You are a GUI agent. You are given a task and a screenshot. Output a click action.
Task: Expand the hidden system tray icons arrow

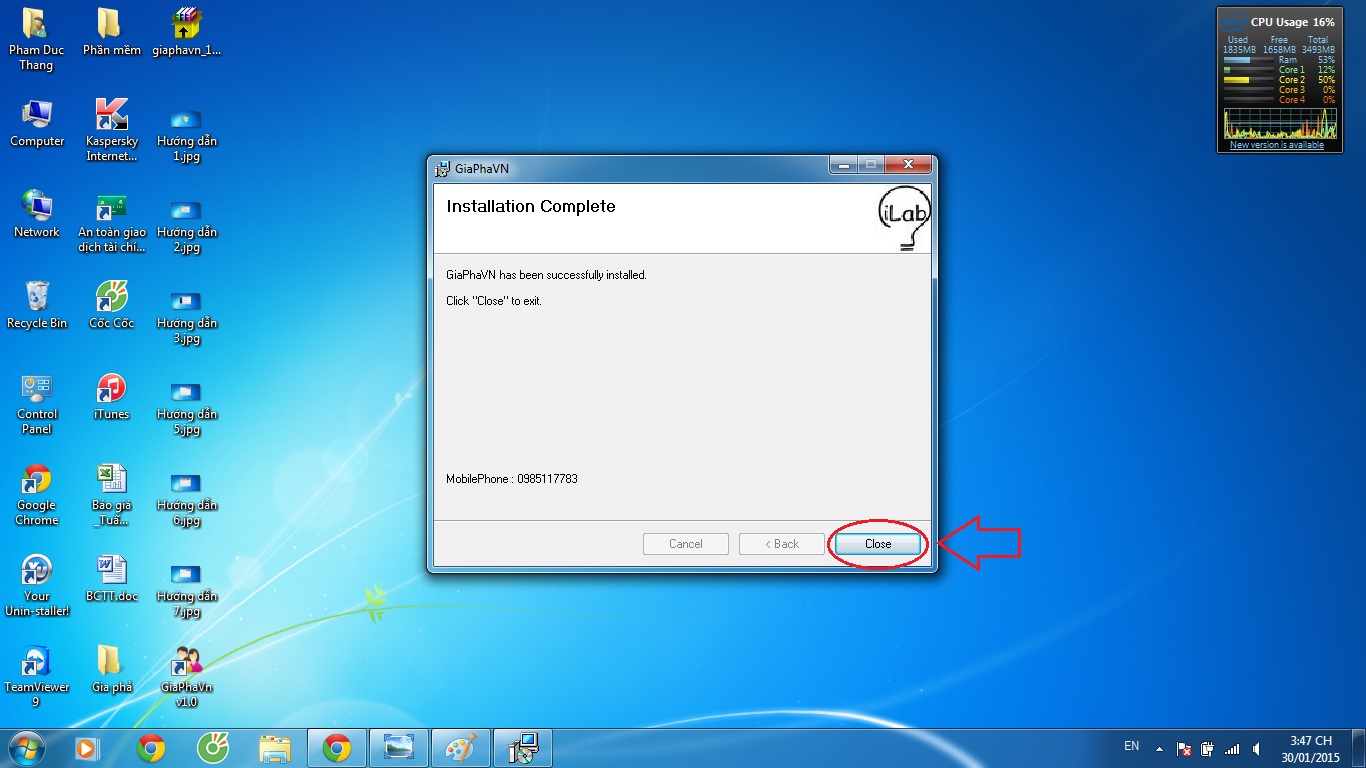[x=1159, y=748]
